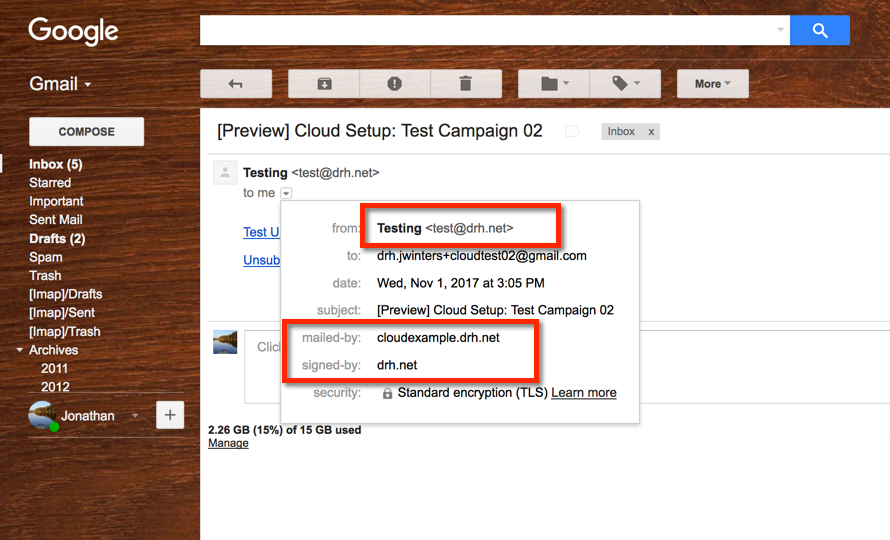Open the 2012 archive label
This screenshot has width=890, height=540.
pos(55,387)
